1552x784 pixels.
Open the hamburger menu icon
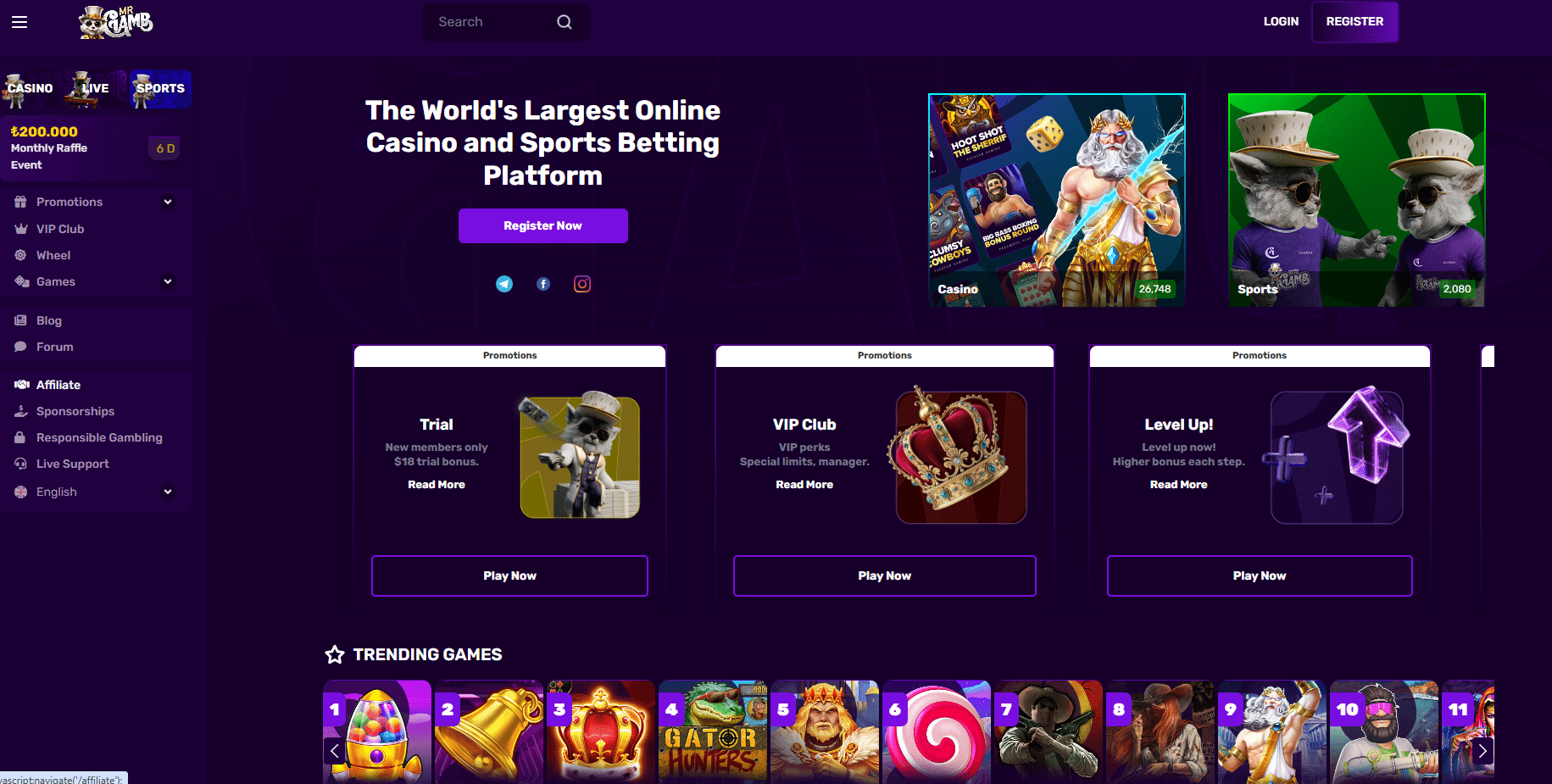tap(19, 22)
